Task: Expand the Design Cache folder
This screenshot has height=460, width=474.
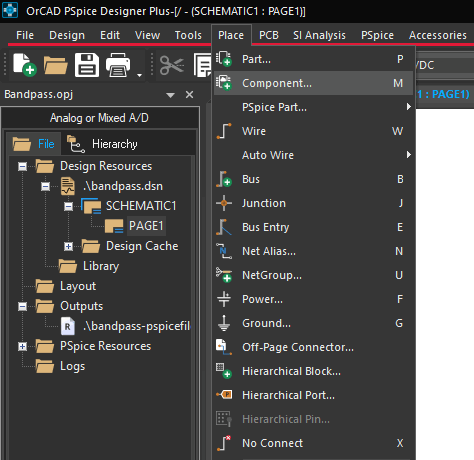Action: (x=68, y=246)
